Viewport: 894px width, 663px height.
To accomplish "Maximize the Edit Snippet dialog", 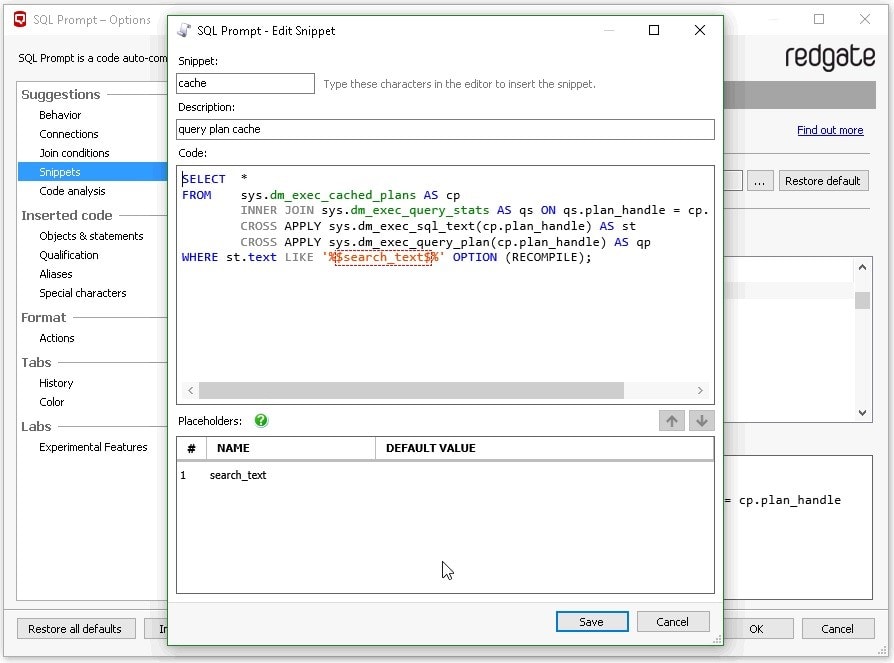I will pyautogui.click(x=654, y=30).
